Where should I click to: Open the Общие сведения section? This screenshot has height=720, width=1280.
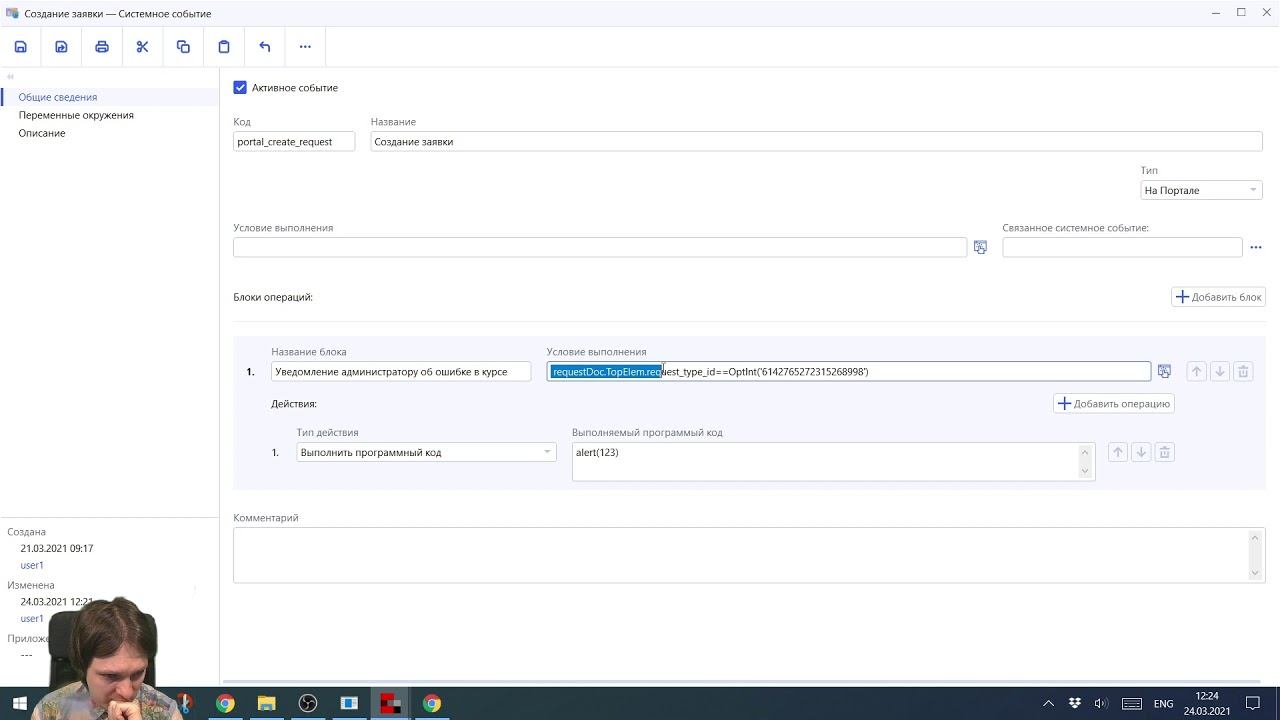58,97
